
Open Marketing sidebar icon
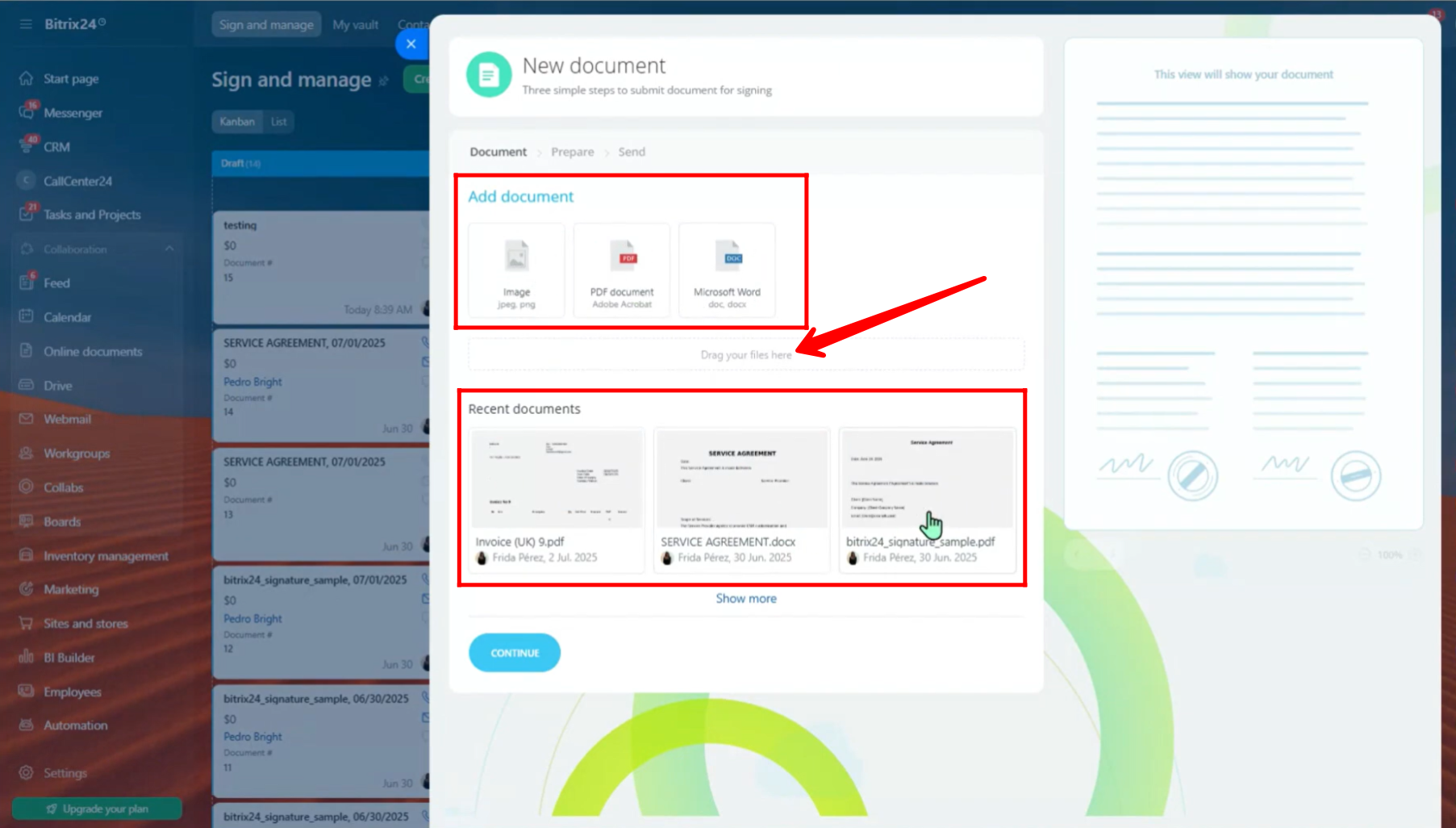pos(27,589)
